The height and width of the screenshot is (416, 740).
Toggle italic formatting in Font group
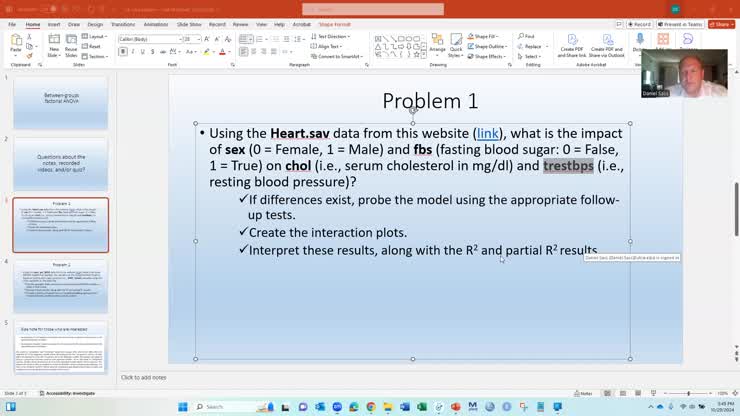point(134,52)
